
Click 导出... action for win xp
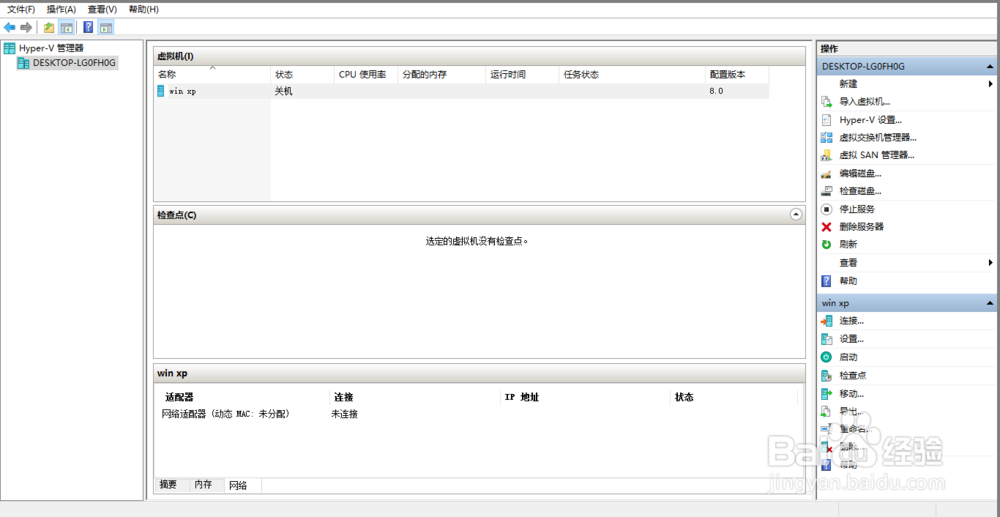click(x=851, y=412)
